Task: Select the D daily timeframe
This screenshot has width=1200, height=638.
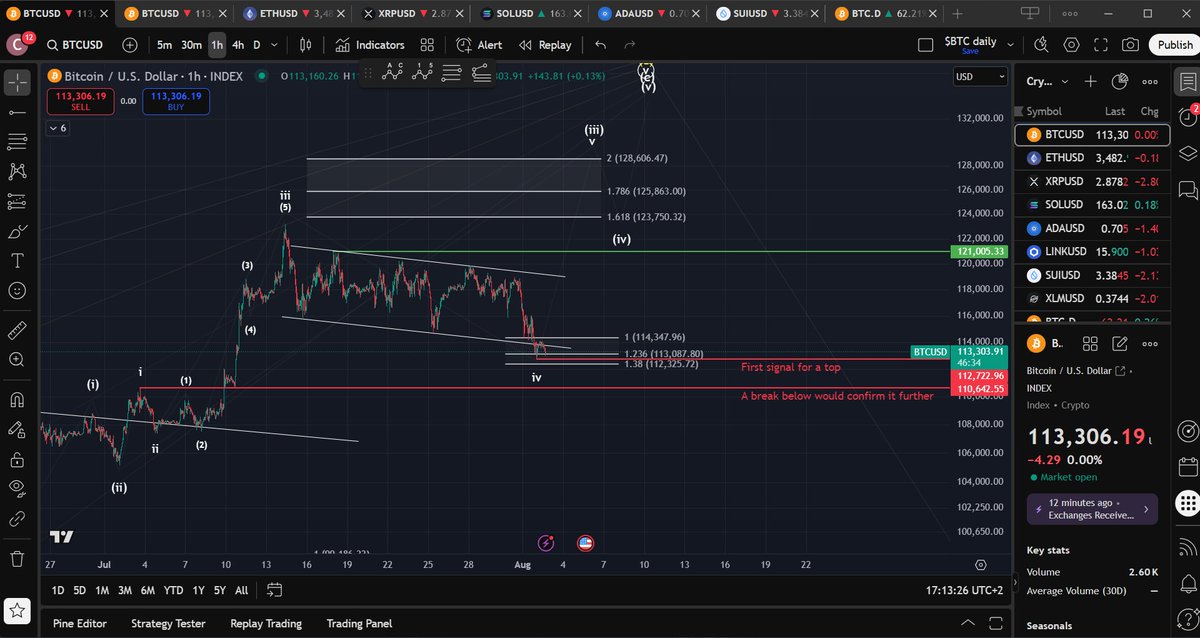Action: pos(257,45)
